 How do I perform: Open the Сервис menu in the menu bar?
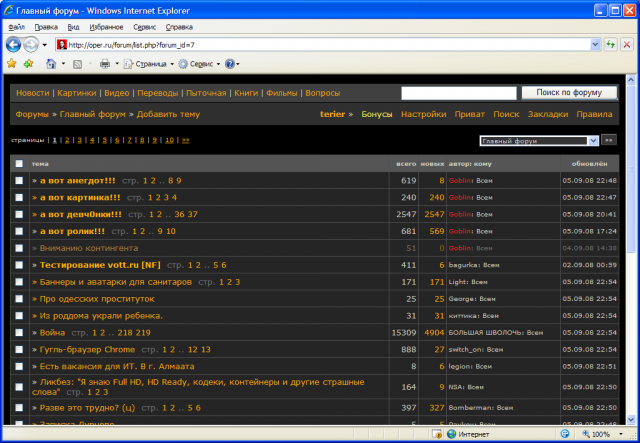pyautogui.click(x=144, y=27)
